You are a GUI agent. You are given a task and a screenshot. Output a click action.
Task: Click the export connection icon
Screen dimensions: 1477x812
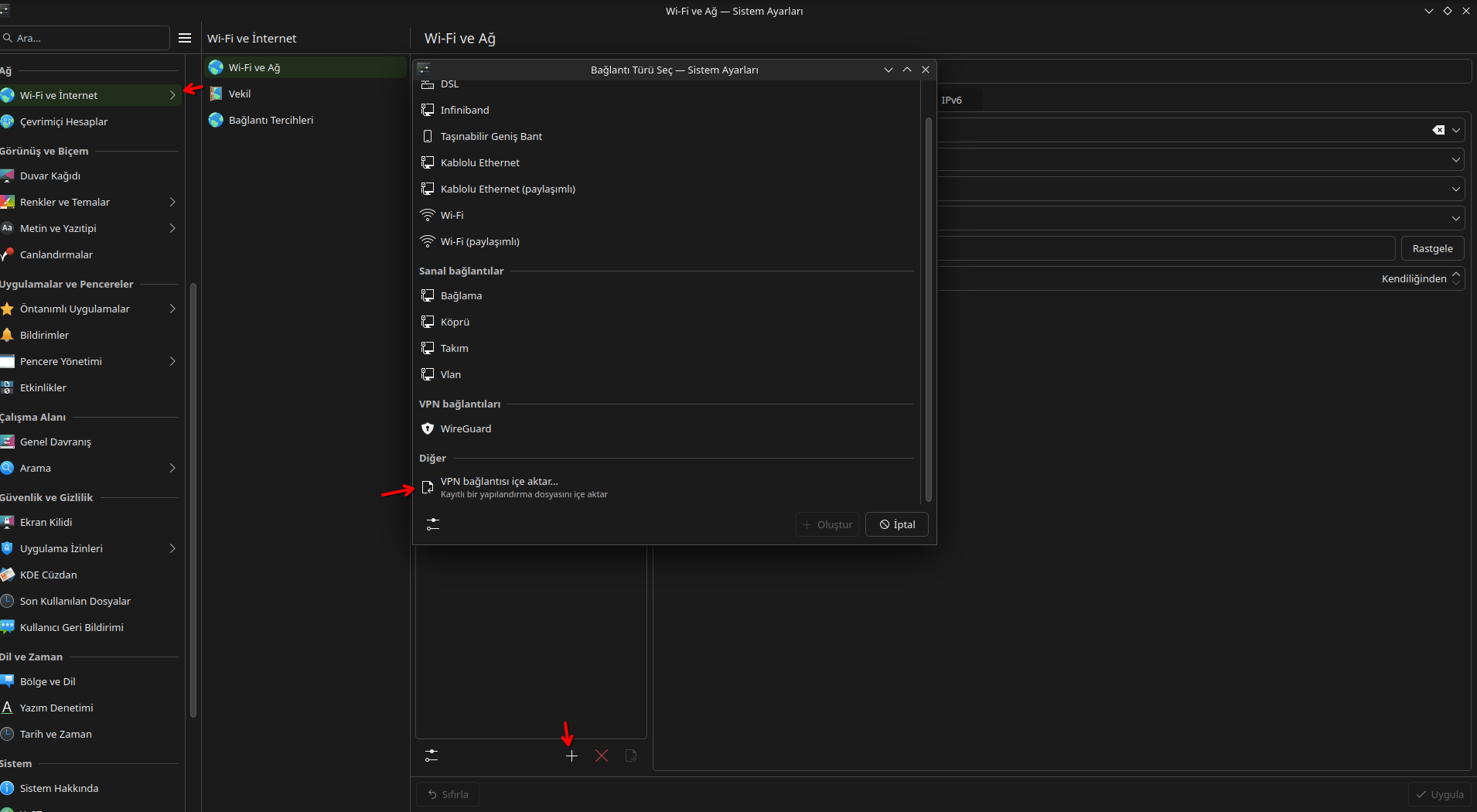[x=631, y=756]
